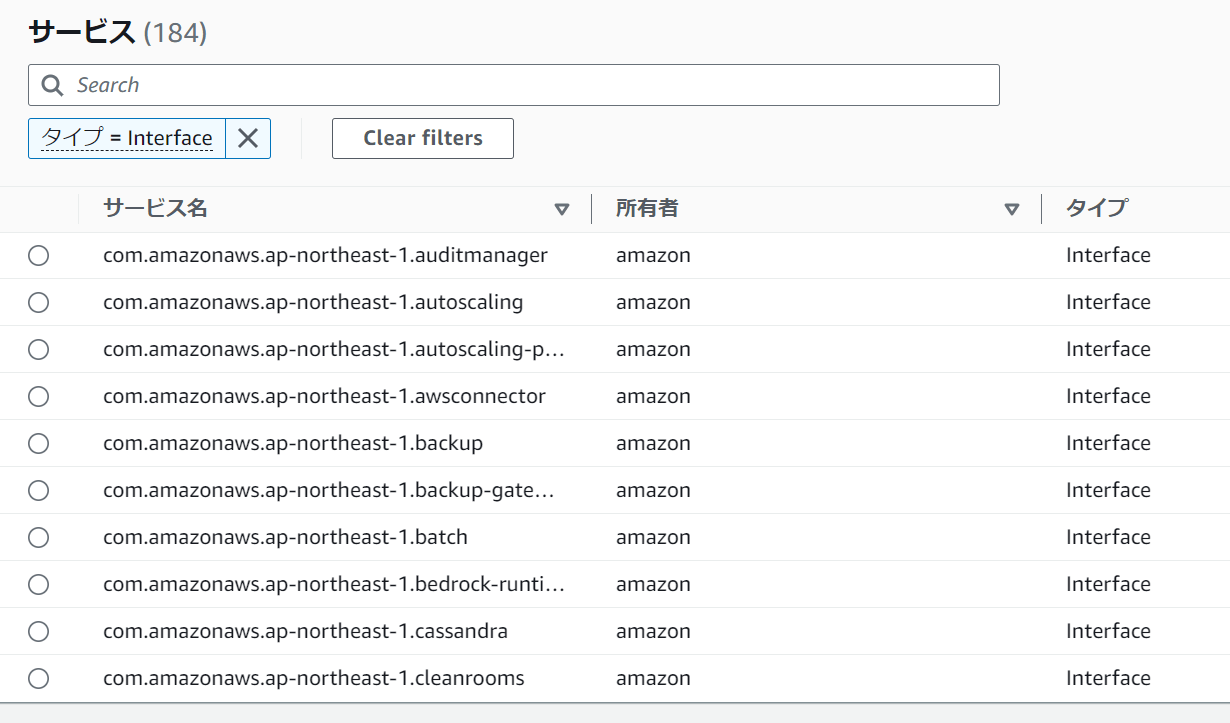The image size is (1230, 723).
Task: Click com.amazonaws.ap-northeast-1.auditmanager service name
Action: point(325,255)
